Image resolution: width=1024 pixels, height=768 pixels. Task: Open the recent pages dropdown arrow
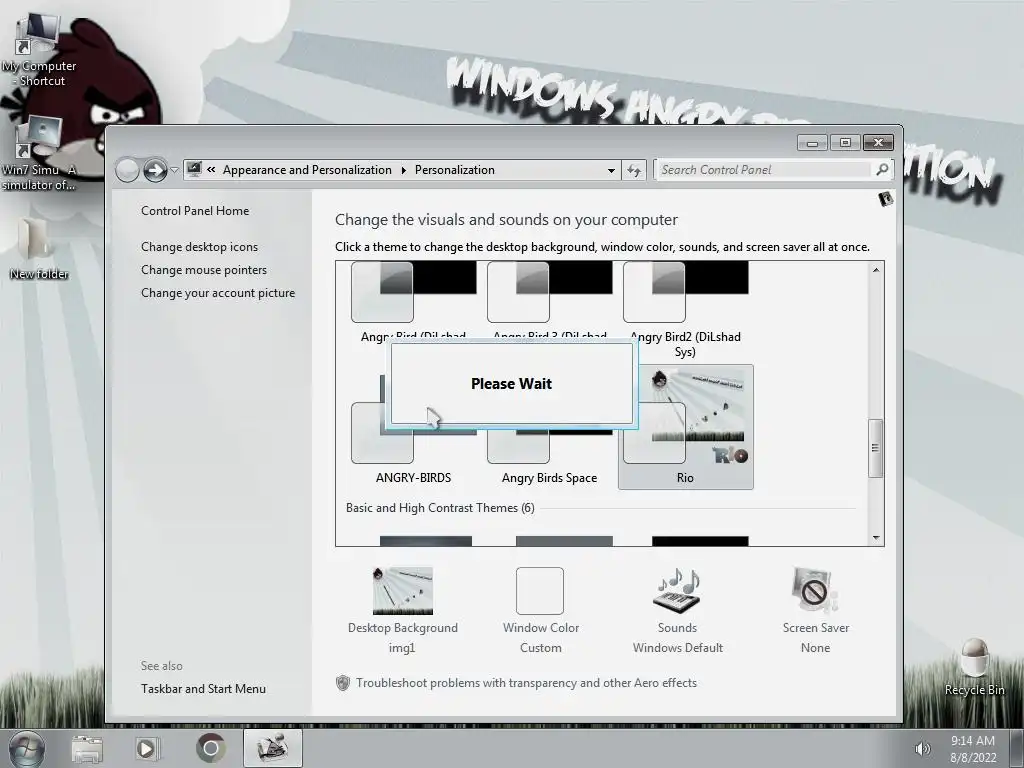click(174, 170)
